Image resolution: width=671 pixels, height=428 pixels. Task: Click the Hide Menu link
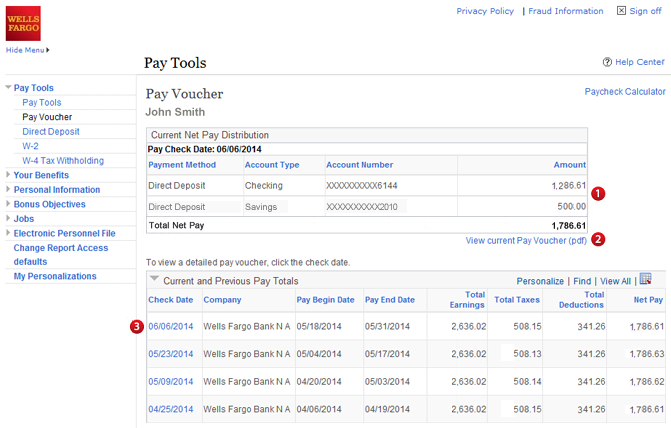[25, 50]
